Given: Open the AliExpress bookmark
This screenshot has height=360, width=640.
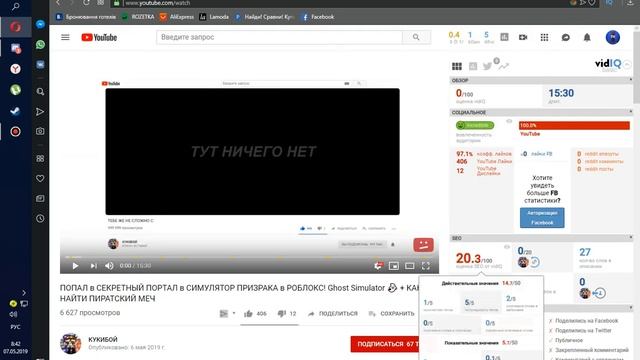Looking at the screenshot, I should coord(177,17).
